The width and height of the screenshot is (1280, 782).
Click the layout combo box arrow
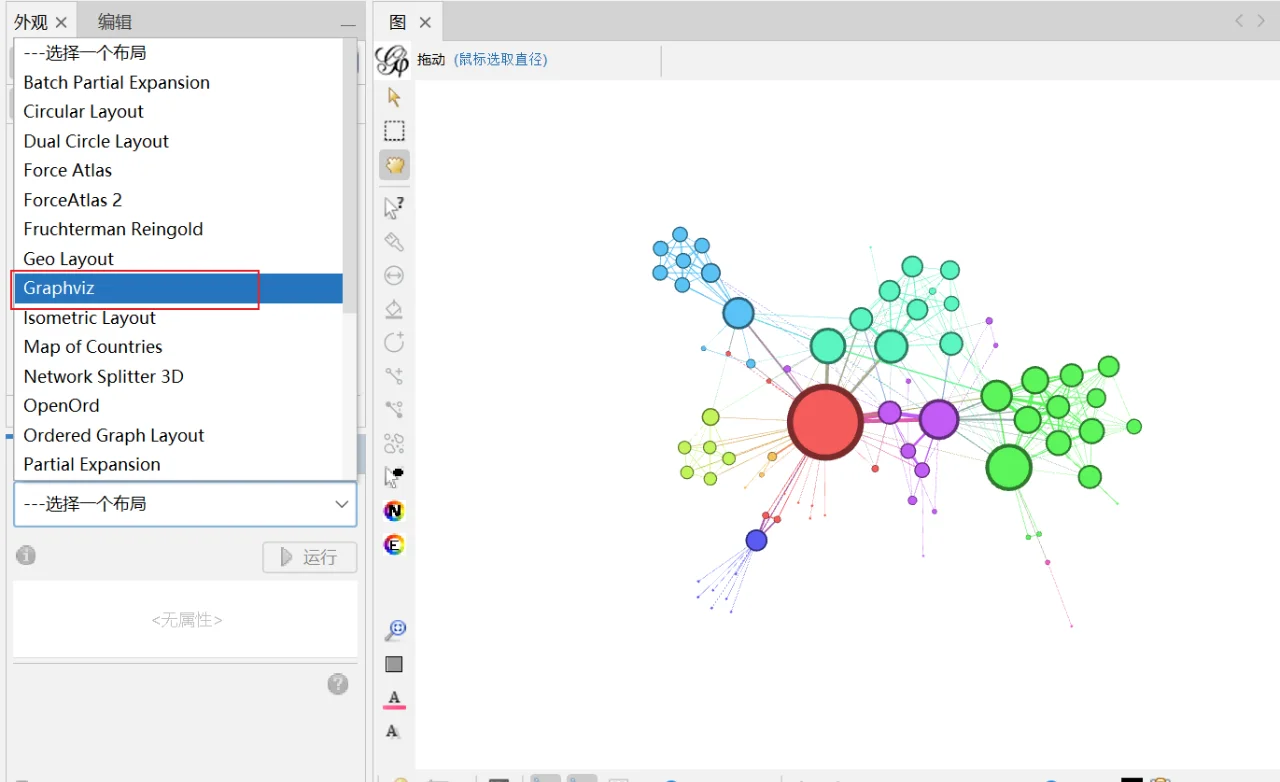tap(341, 504)
